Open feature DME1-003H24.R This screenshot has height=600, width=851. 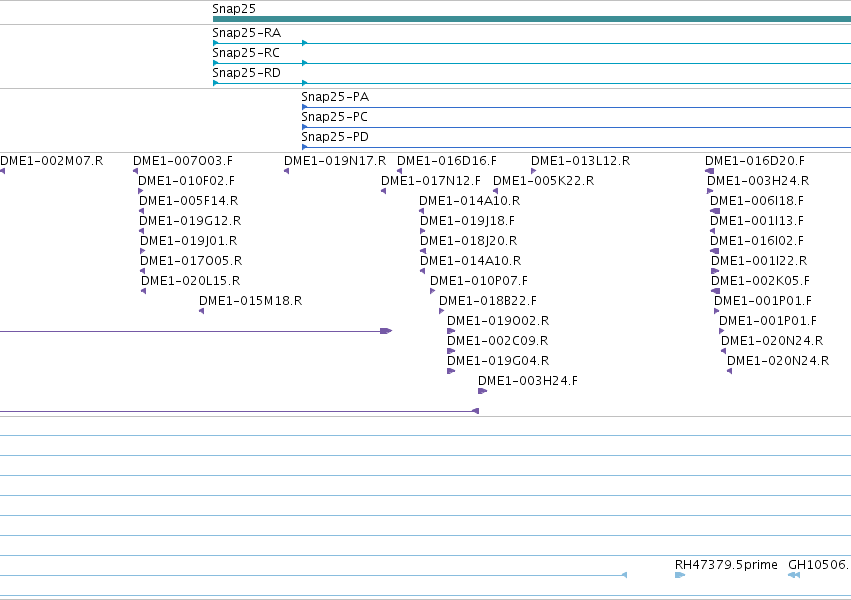pos(758,181)
